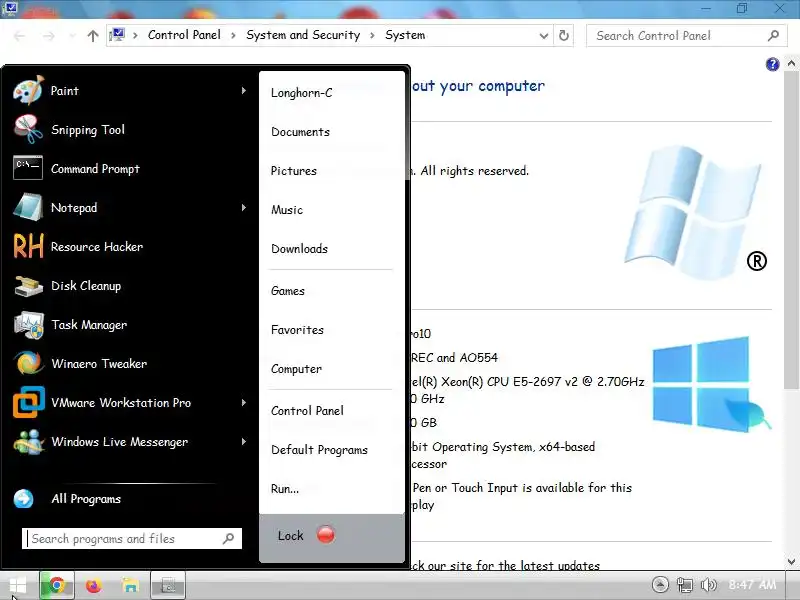Screen dimensions: 800x600
Task: Open Music from start menu
Action: pos(287,210)
